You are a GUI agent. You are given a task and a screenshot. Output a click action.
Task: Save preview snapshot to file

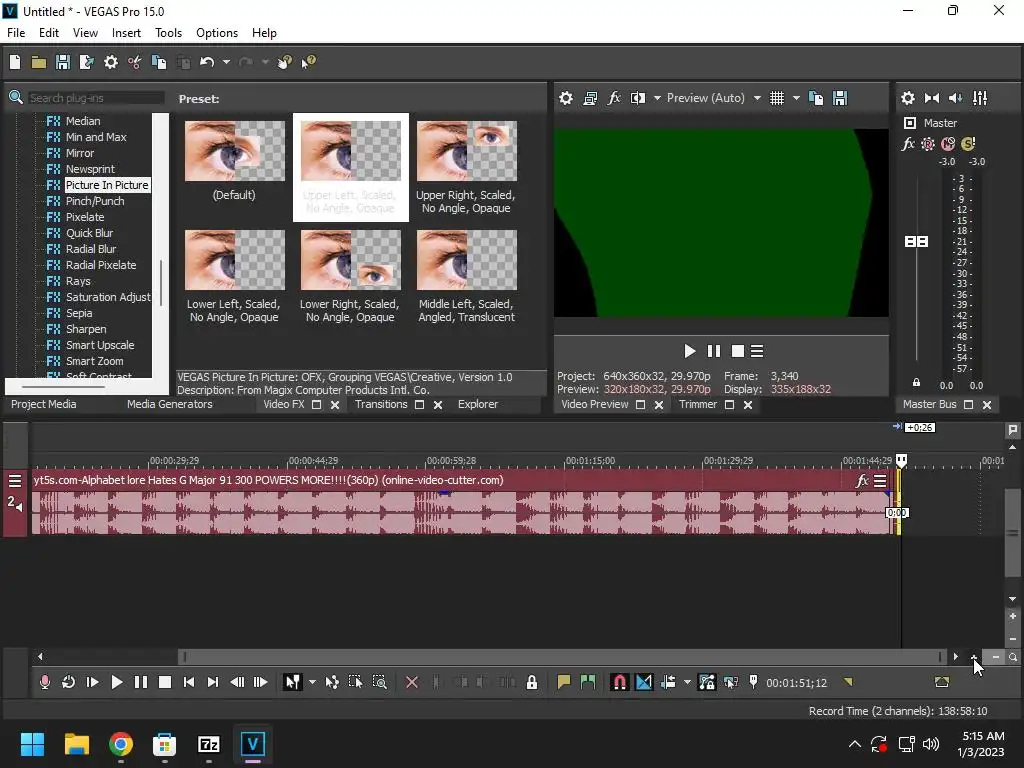840,98
